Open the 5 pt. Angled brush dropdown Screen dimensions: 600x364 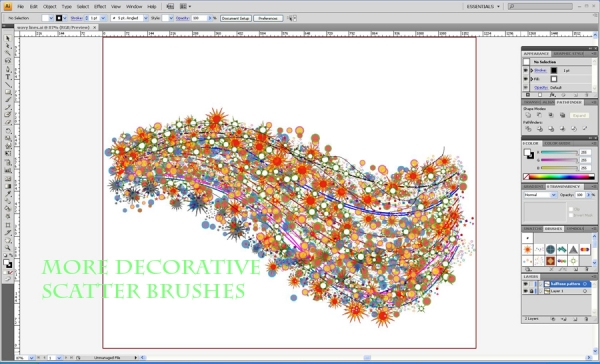point(146,18)
